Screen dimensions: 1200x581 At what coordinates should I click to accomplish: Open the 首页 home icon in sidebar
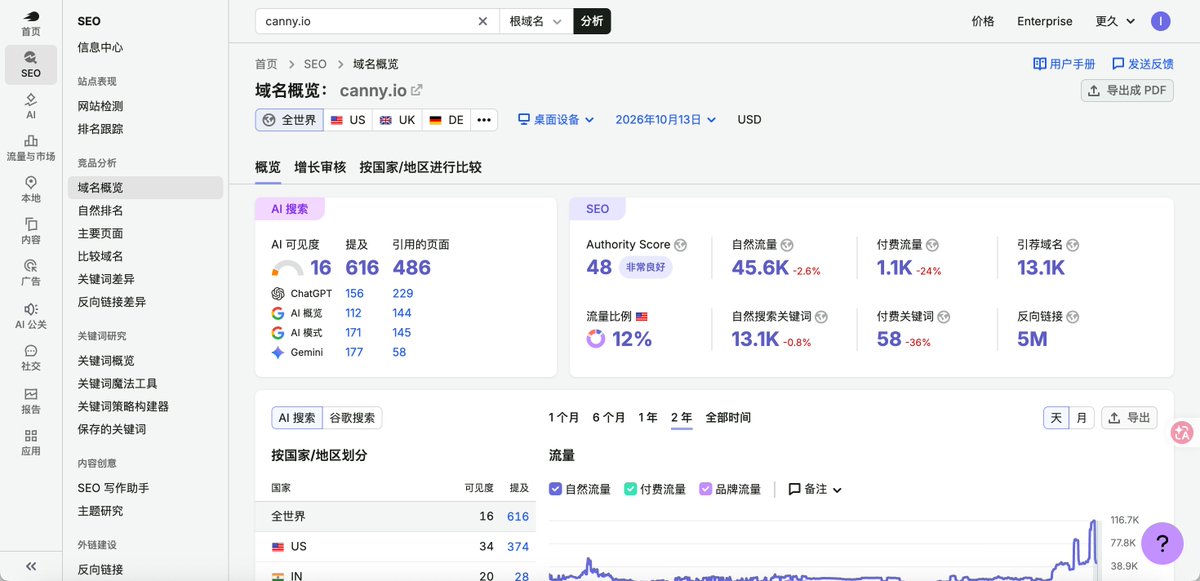(x=31, y=16)
